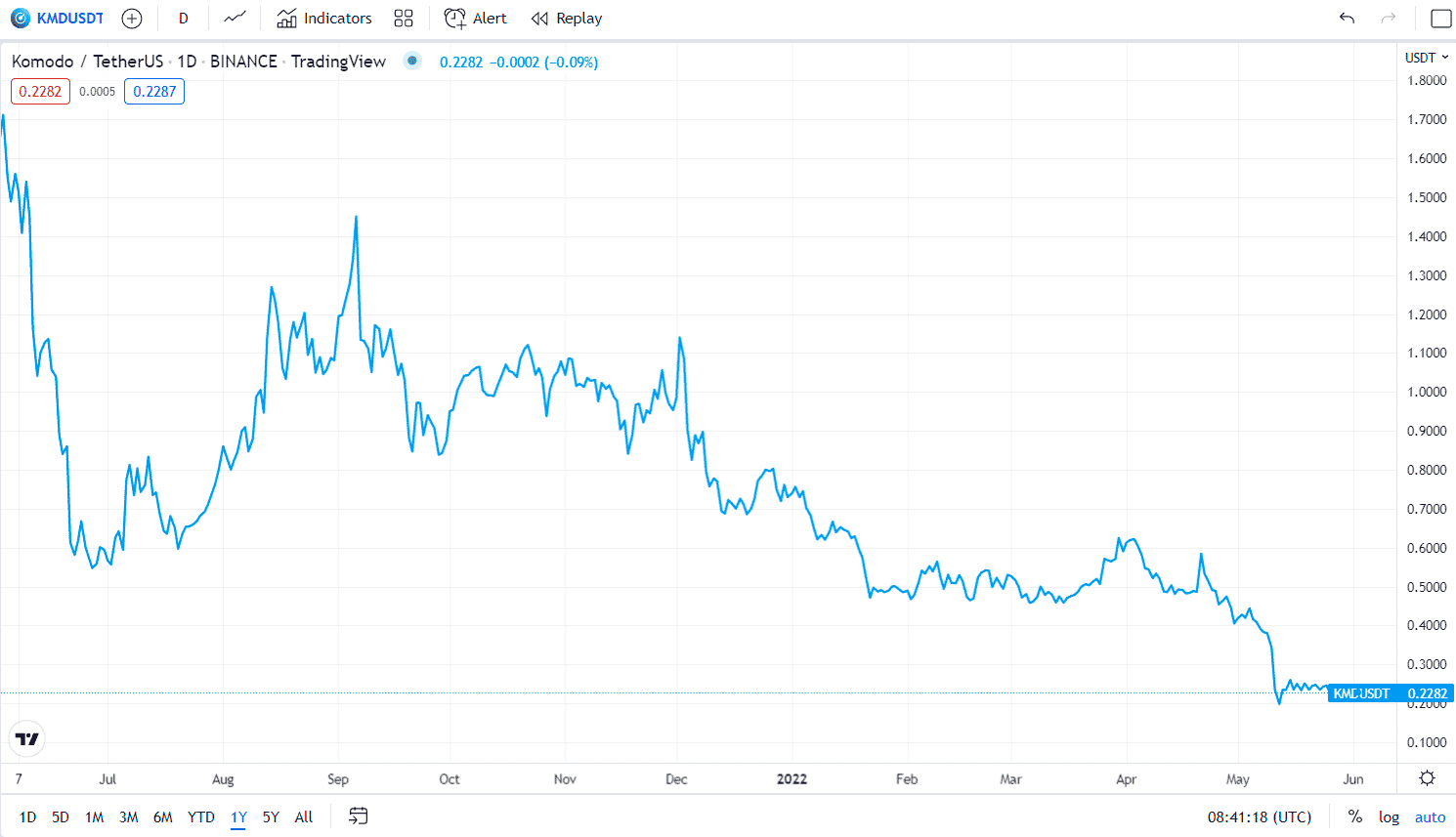
Task: Add a symbol to compare
Action: pyautogui.click(x=132, y=19)
